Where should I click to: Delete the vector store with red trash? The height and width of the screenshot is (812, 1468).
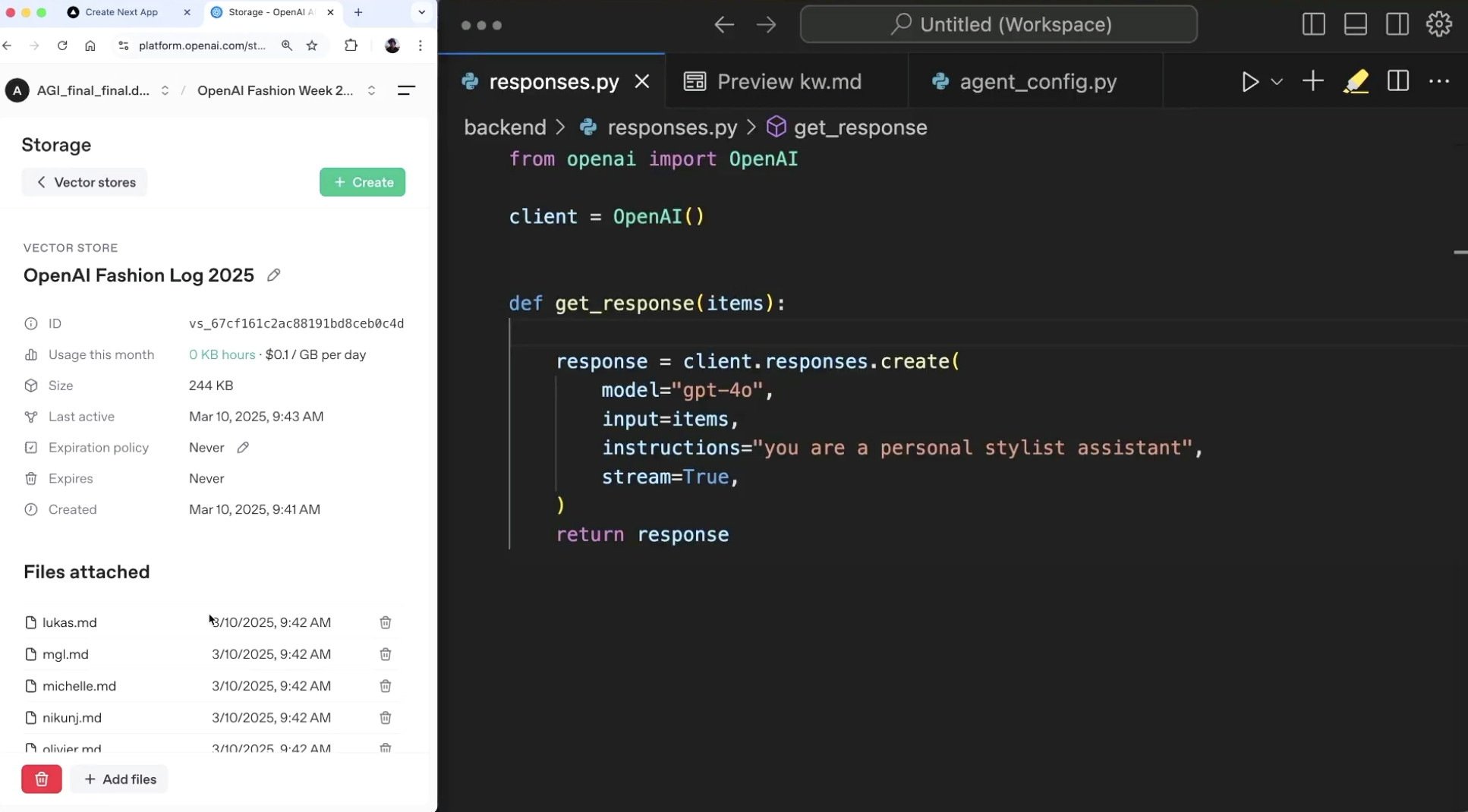point(42,779)
